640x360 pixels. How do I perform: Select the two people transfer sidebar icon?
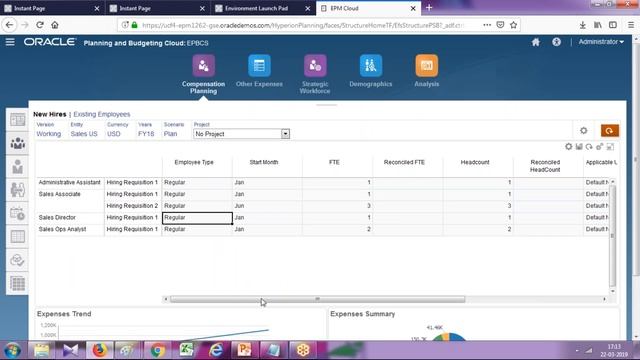[18, 190]
